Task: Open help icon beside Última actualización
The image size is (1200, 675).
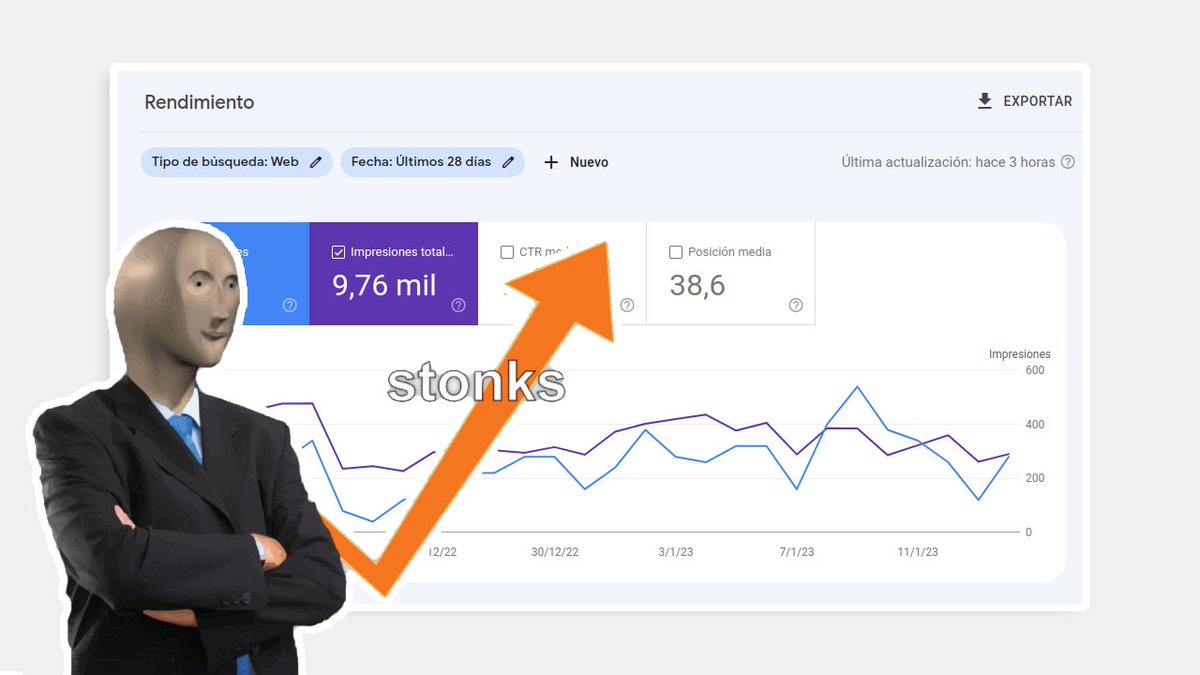Action: (1068, 162)
